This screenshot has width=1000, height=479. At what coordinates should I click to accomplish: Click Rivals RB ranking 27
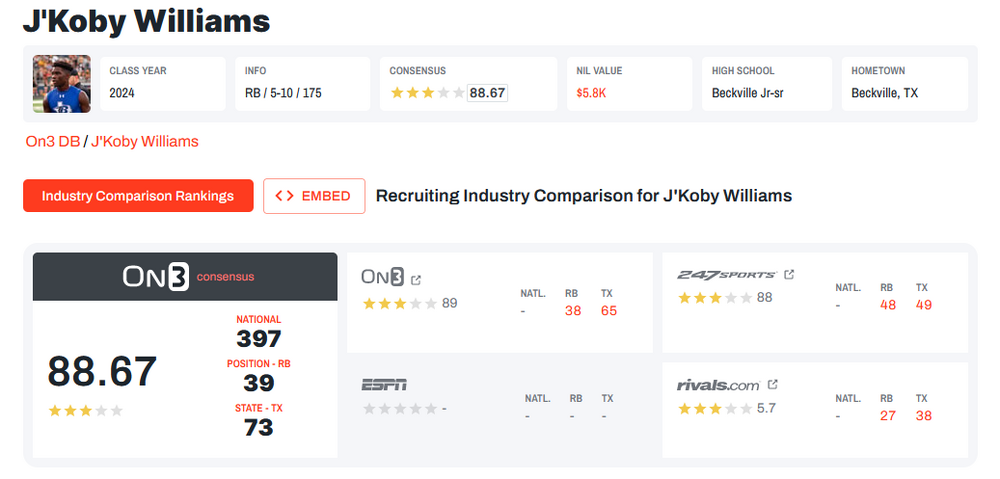(x=888, y=415)
